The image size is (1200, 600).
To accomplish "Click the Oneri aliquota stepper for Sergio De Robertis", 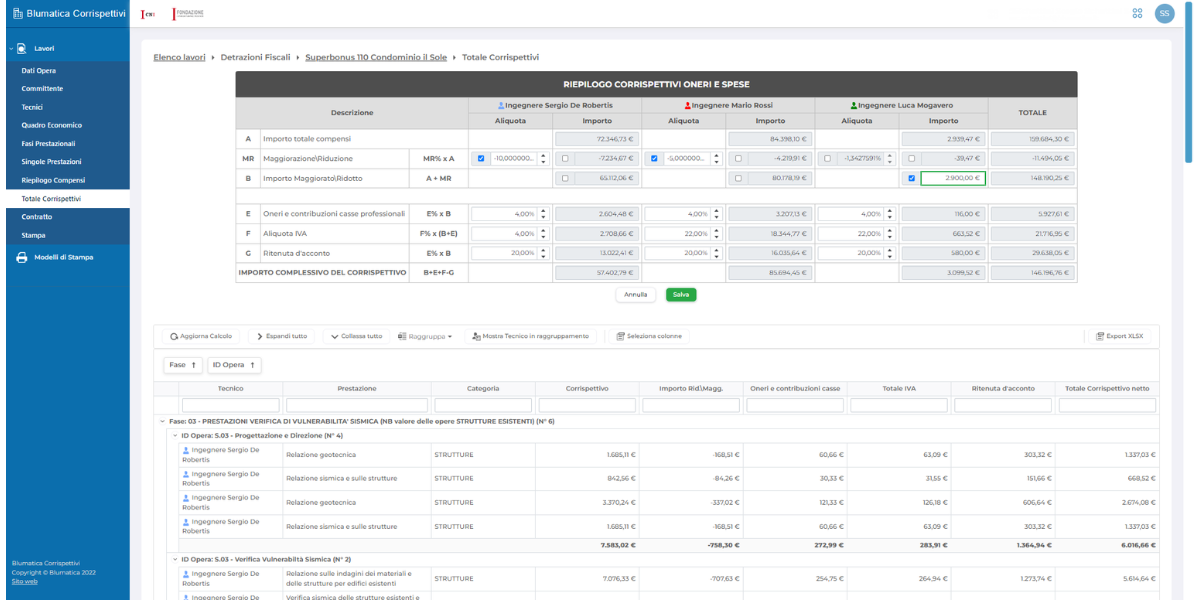I will (543, 213).
